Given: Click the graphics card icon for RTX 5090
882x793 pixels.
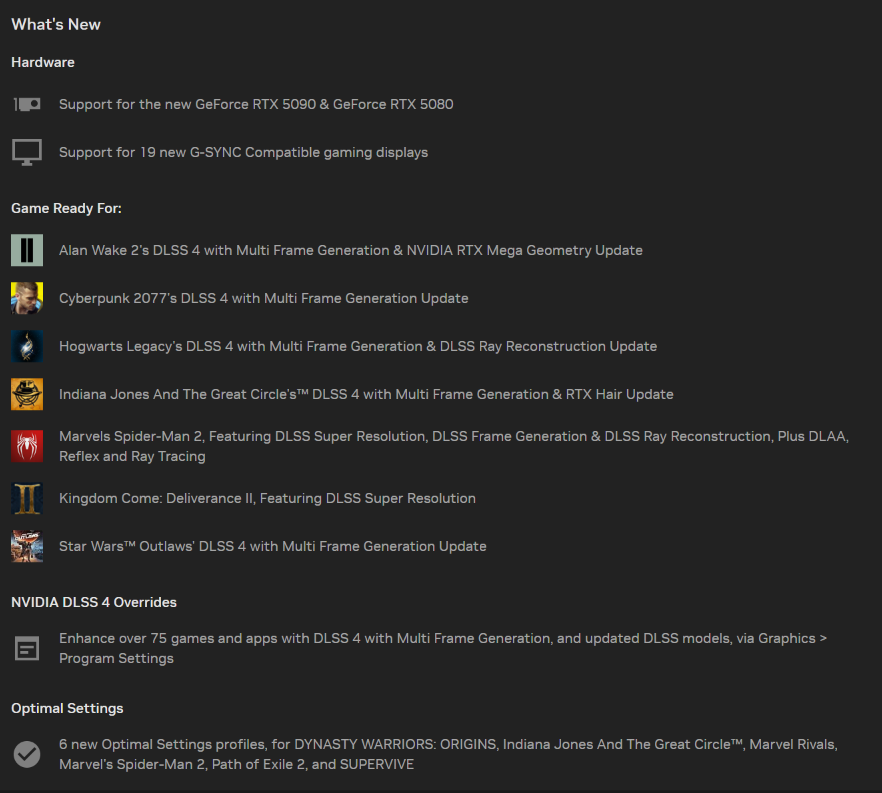Looking at the screenshot, I should [27, 104].
